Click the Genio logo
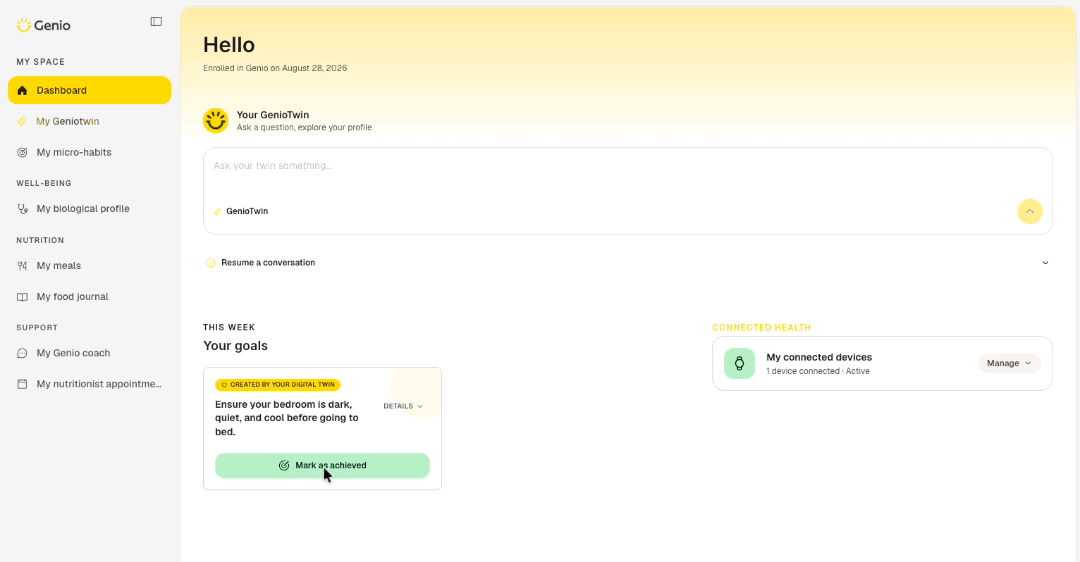Screen dimensions: 1080x562 click(x=43, y=25)
